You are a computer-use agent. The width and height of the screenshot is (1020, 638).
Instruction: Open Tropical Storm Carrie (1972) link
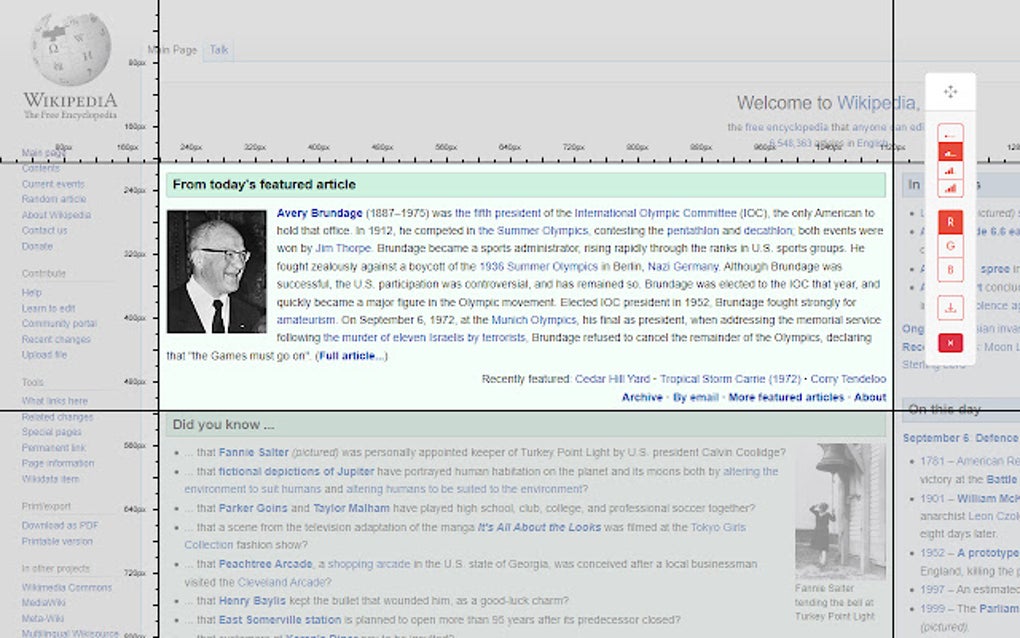(731, 379)
